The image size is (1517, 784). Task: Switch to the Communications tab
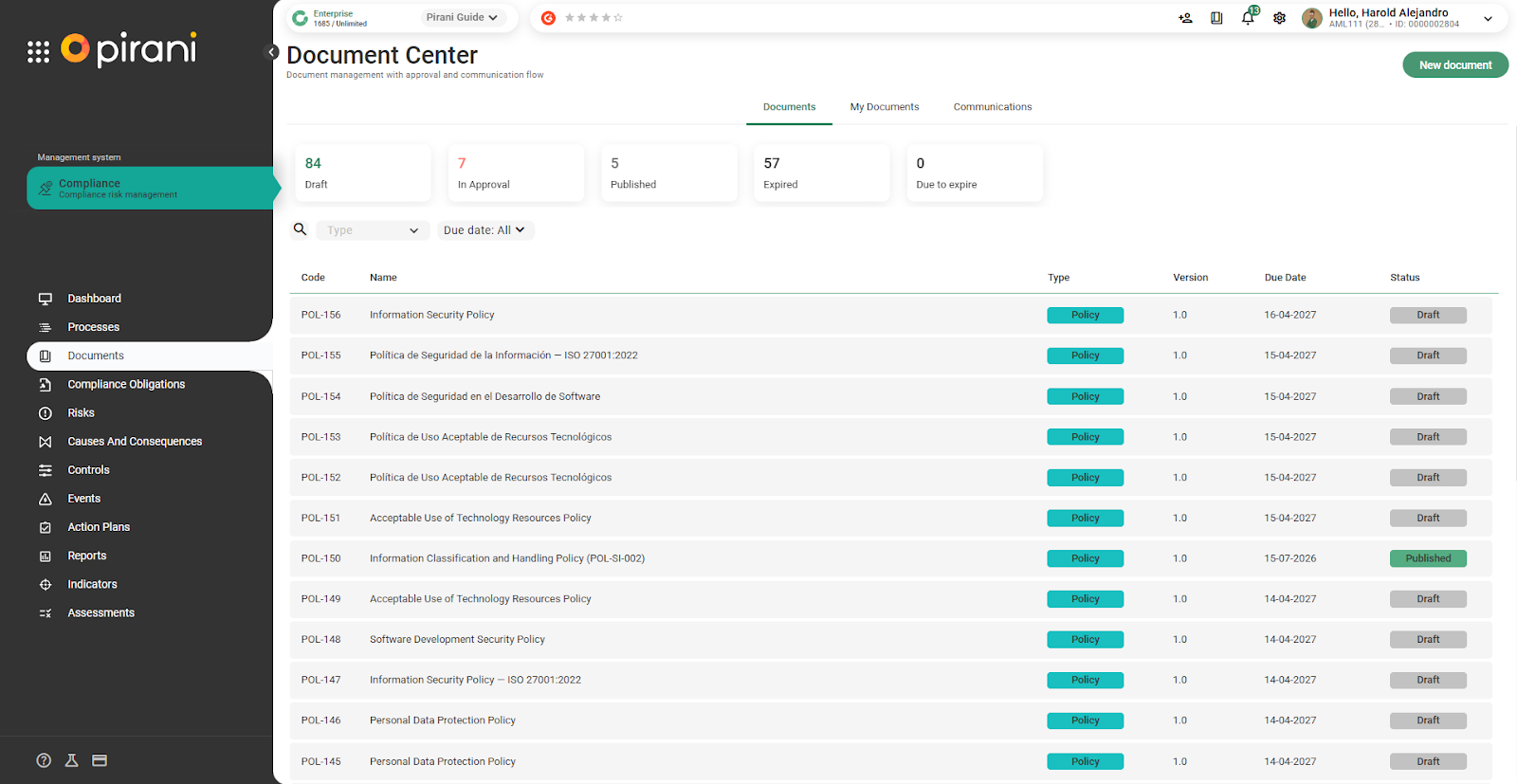click(992, 107)
